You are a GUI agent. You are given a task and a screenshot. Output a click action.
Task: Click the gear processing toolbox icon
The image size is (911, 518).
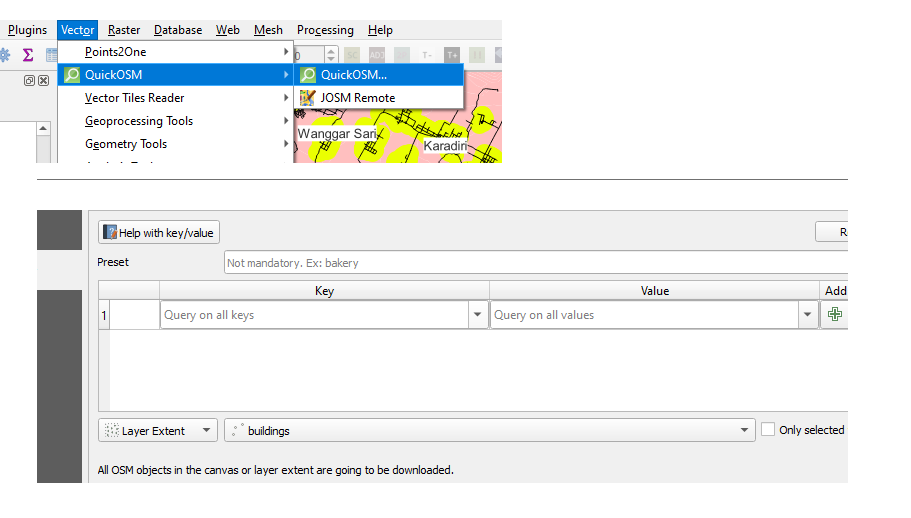point(5,55)
